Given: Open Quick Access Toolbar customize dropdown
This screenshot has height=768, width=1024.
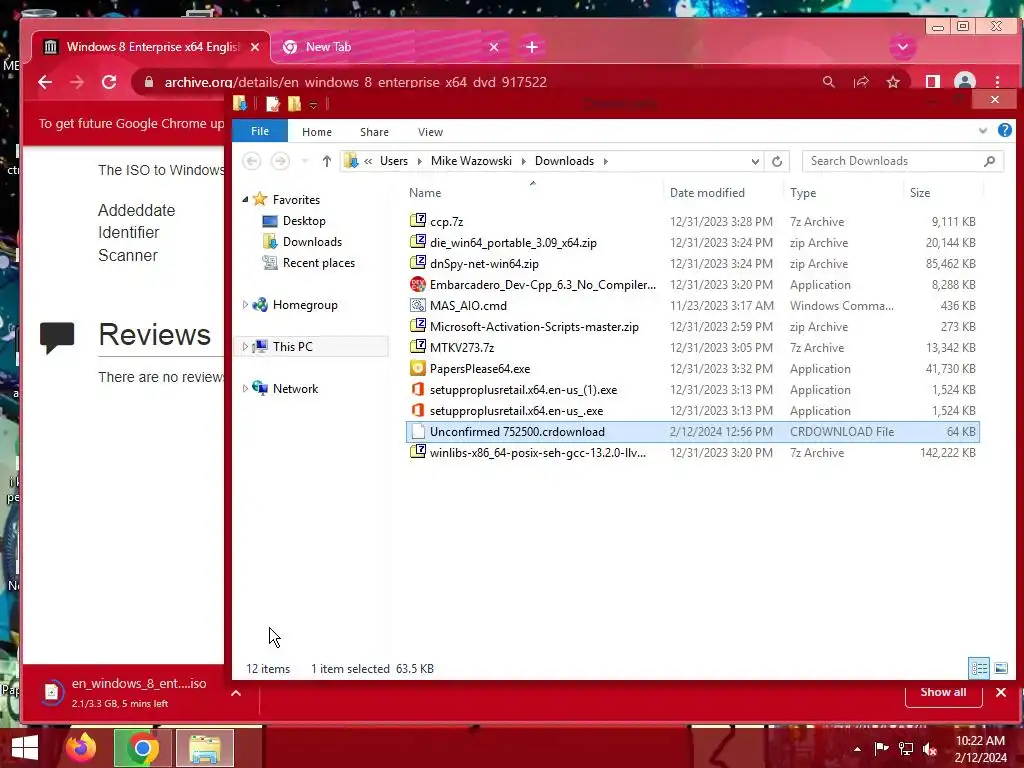Looking at the screenshot, I should click(x=313, y=104).
